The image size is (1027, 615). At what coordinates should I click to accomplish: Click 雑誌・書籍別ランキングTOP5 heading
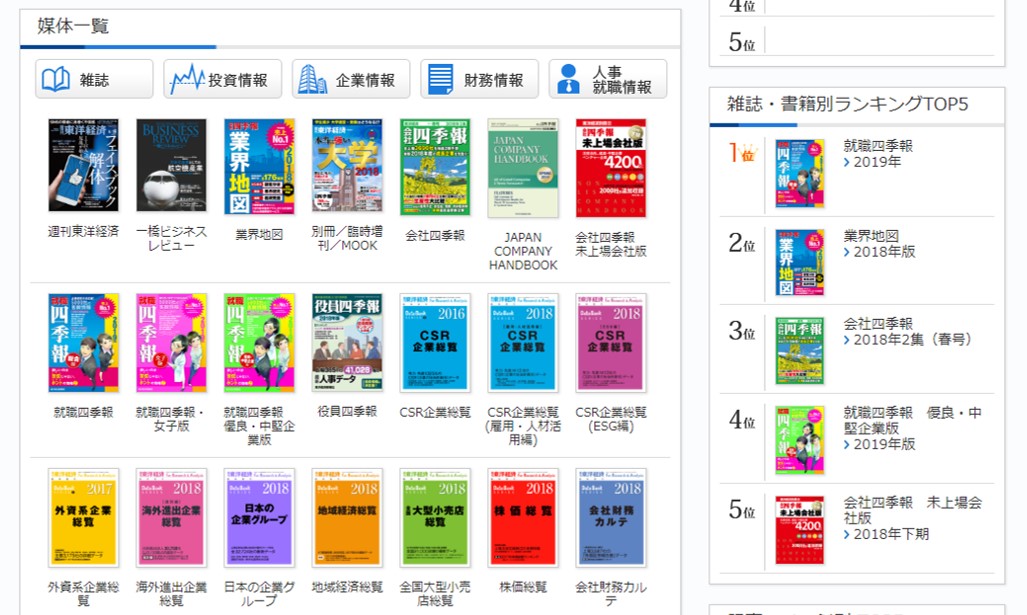tap(848, 104)
